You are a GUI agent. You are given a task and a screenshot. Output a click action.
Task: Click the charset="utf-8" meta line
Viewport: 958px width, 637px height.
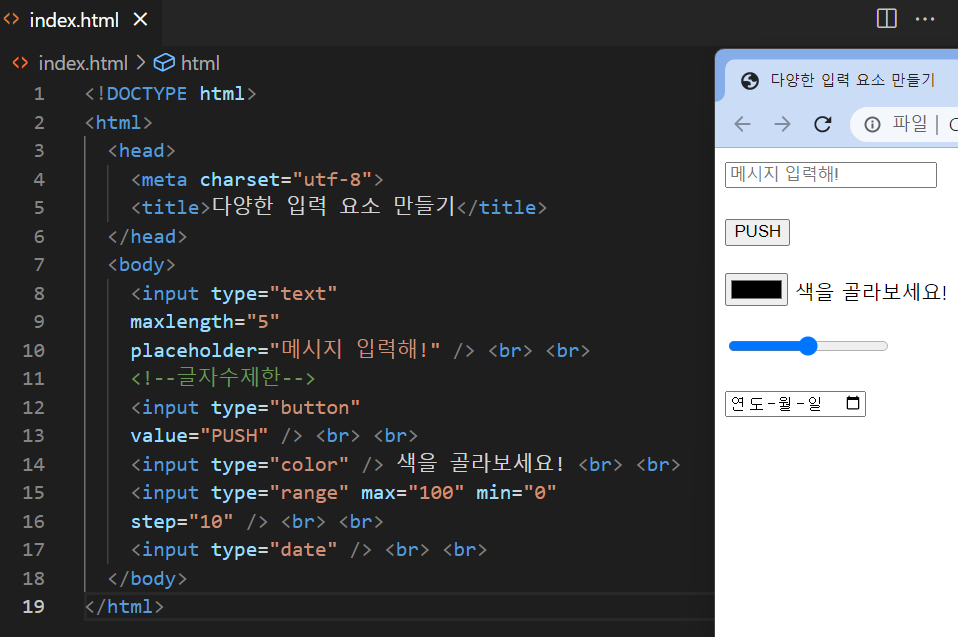tap(257, 180)
